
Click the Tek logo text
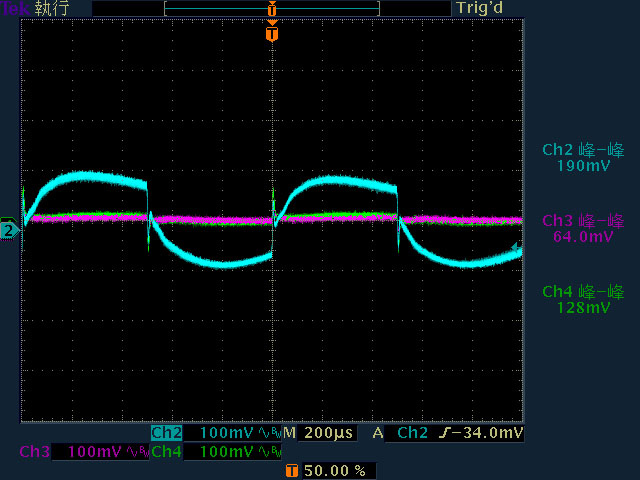tap(15, 8)
